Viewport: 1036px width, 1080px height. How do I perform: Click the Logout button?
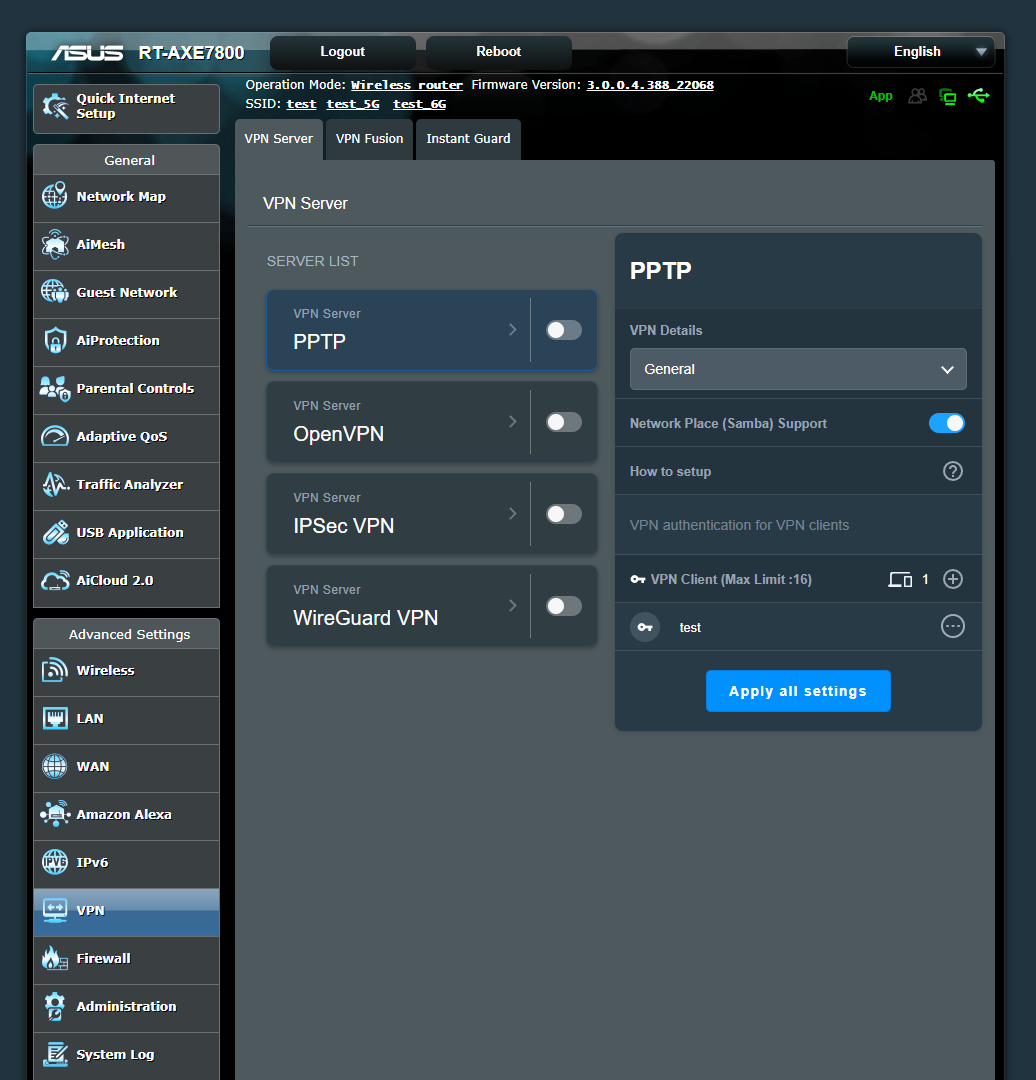[342, 52]
